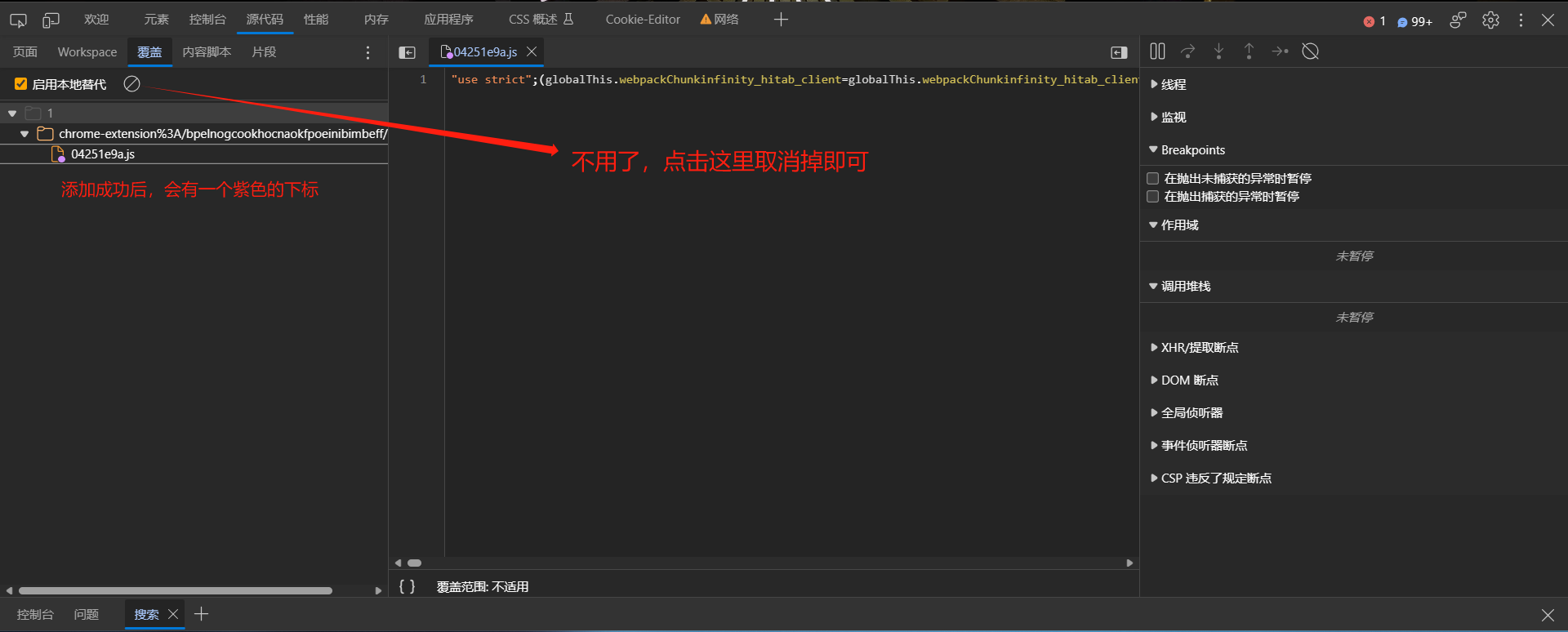Enable pause on uncaught exceptions checkbox
1568x632 pixels.
[x=1153, y=178]
